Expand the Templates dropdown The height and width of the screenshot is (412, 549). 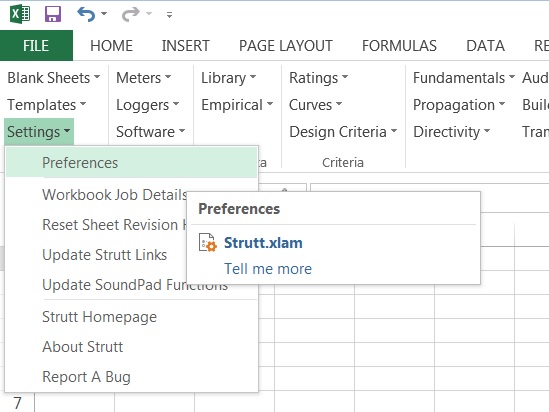[x=47, y=105]
